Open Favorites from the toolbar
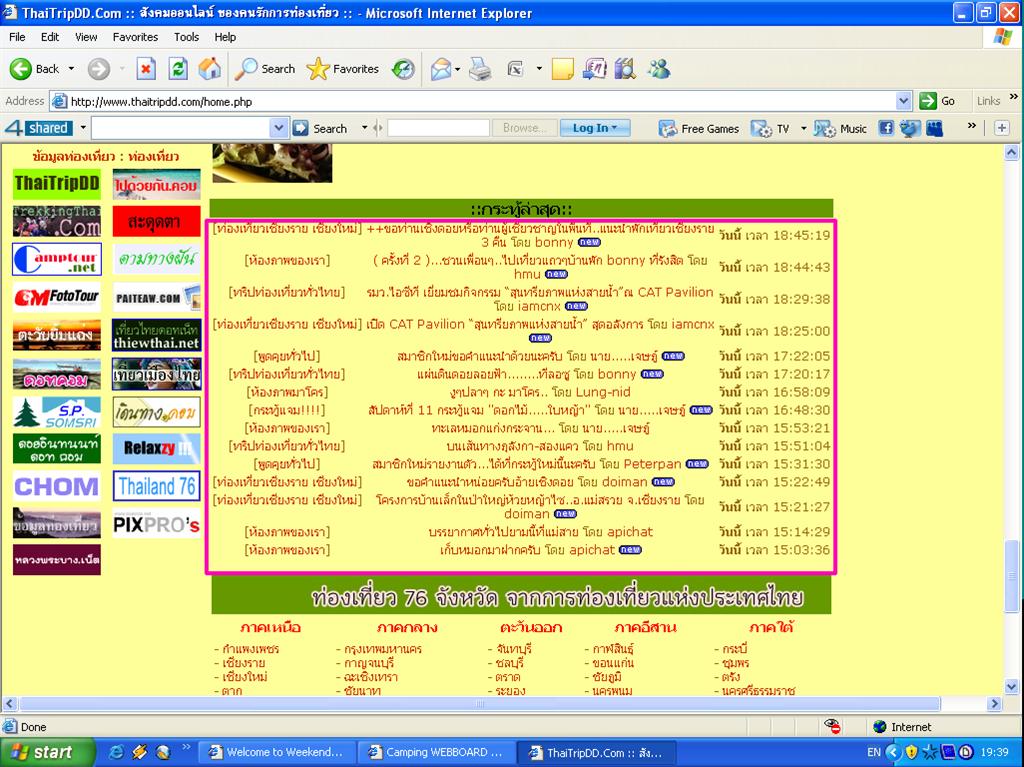The width and height of the screenshot is (1024, 767). [x=343, y=69]
